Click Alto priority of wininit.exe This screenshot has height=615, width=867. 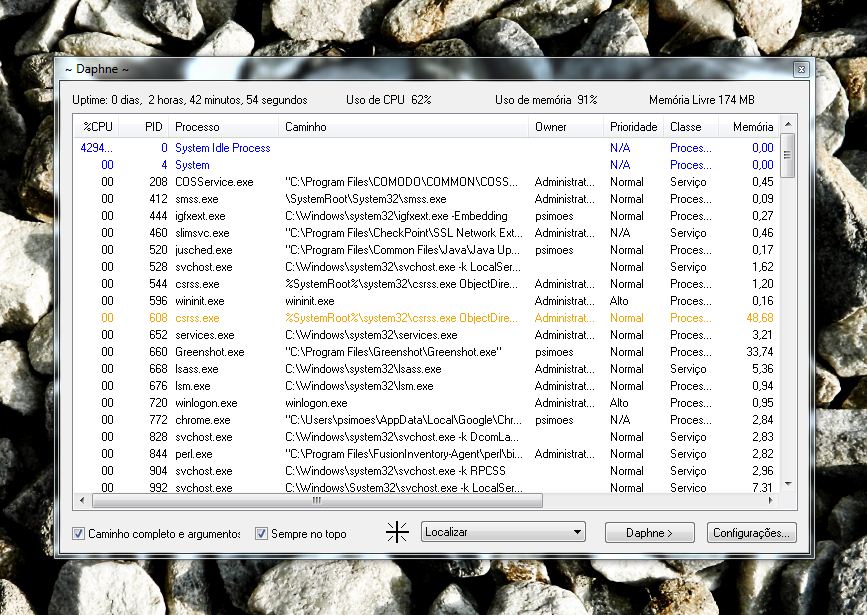click(x=619, y=301)
